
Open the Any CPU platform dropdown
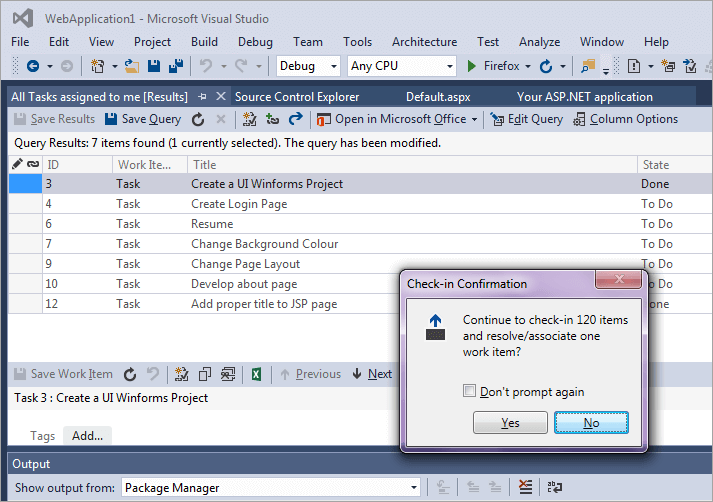(402, 66)
